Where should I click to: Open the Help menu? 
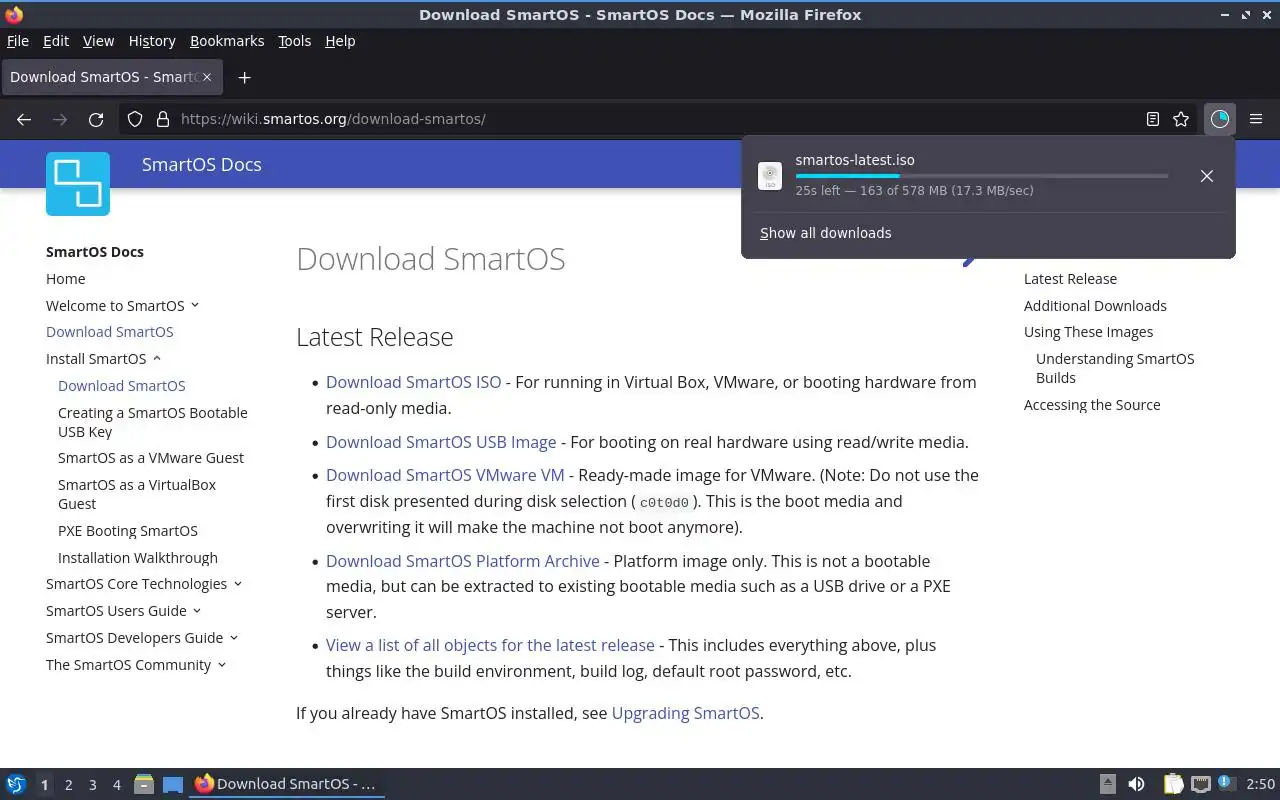340,41
